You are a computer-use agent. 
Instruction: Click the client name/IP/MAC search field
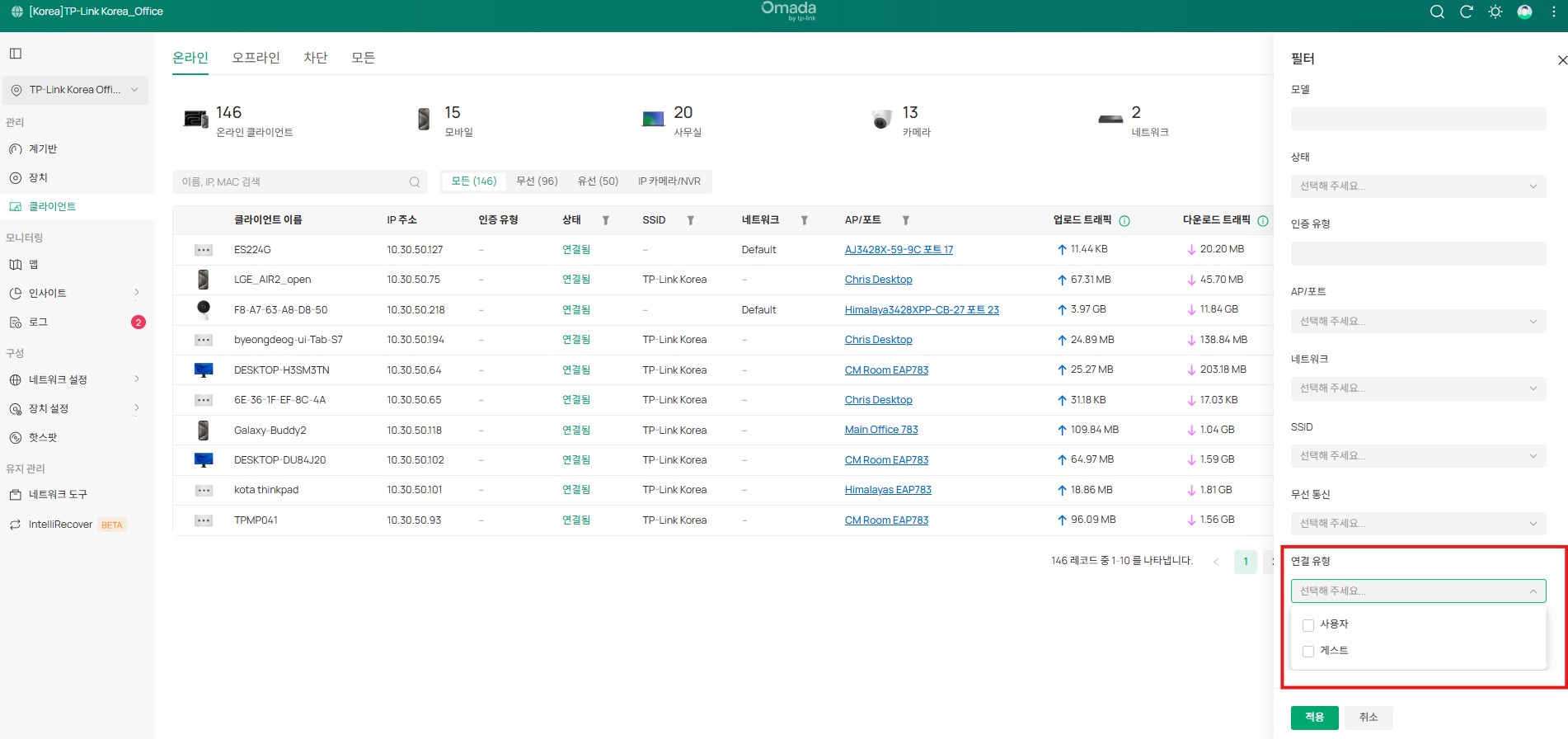(293, 181)
